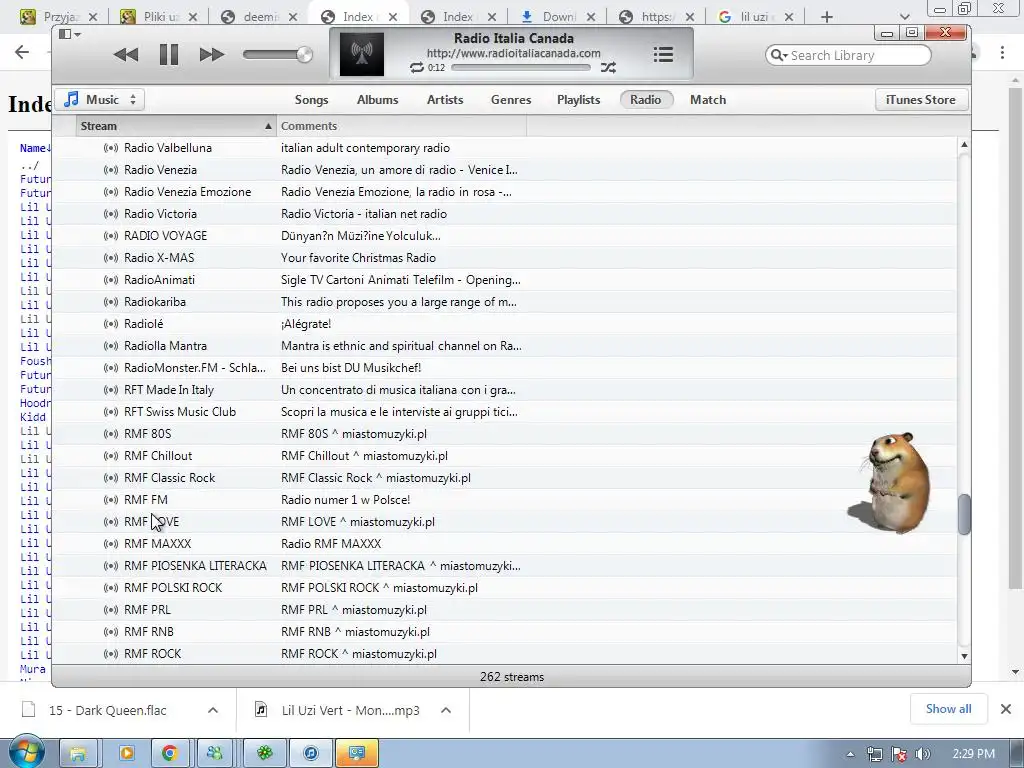Click the radio stream artwork thumbnail

(x=362, y=54)
